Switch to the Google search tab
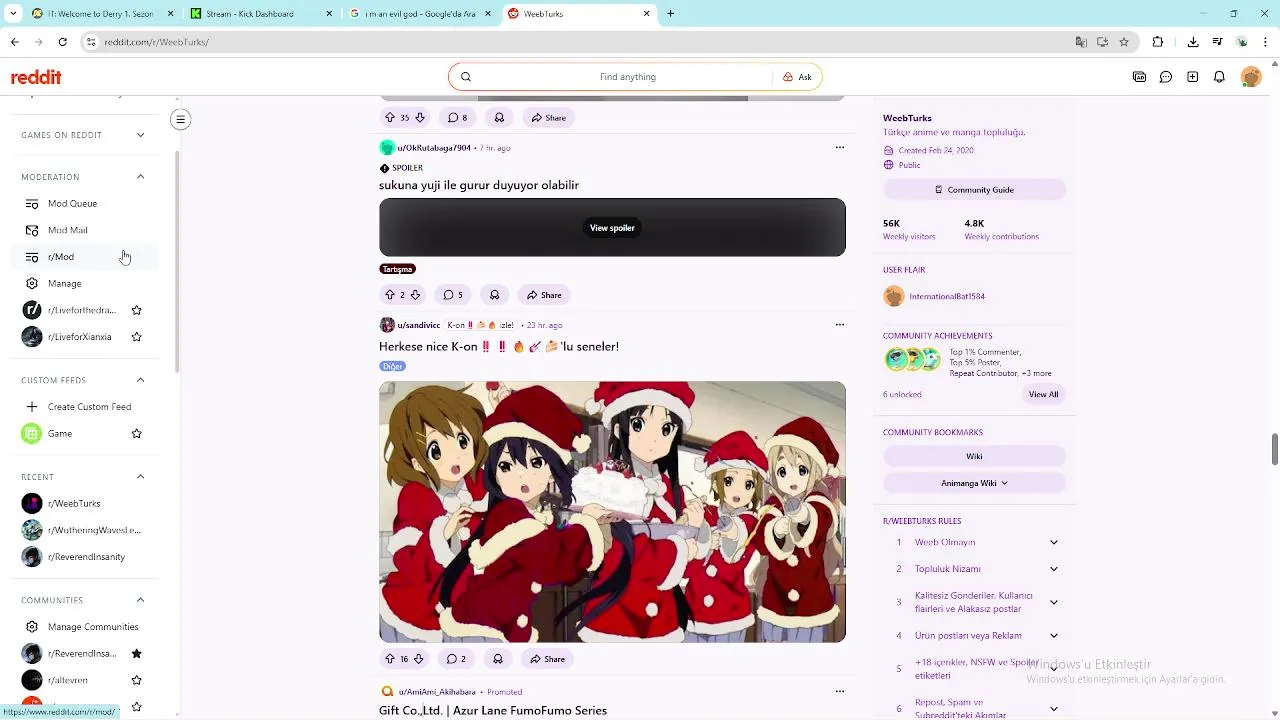1280x720 pixels. pyautogui.click(x=419, y=14)
